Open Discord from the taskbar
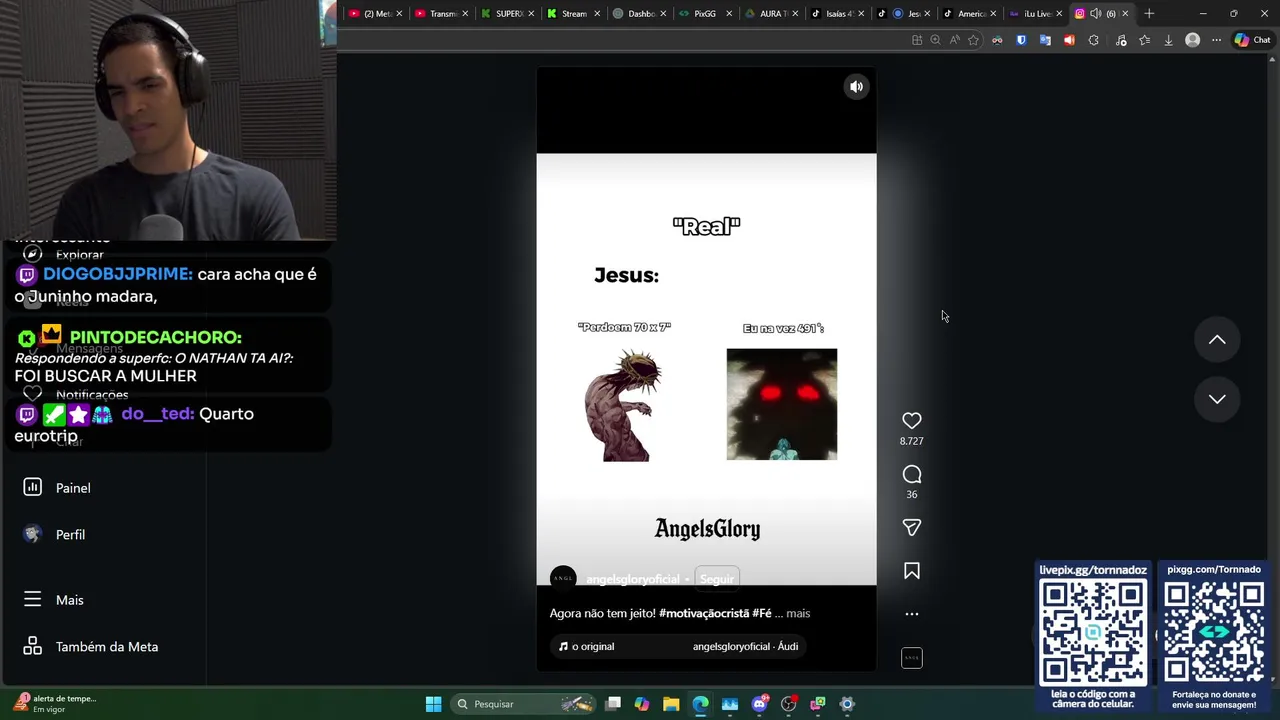Image resolution: width=1280 pixels, height=720 pixels. 759,704
